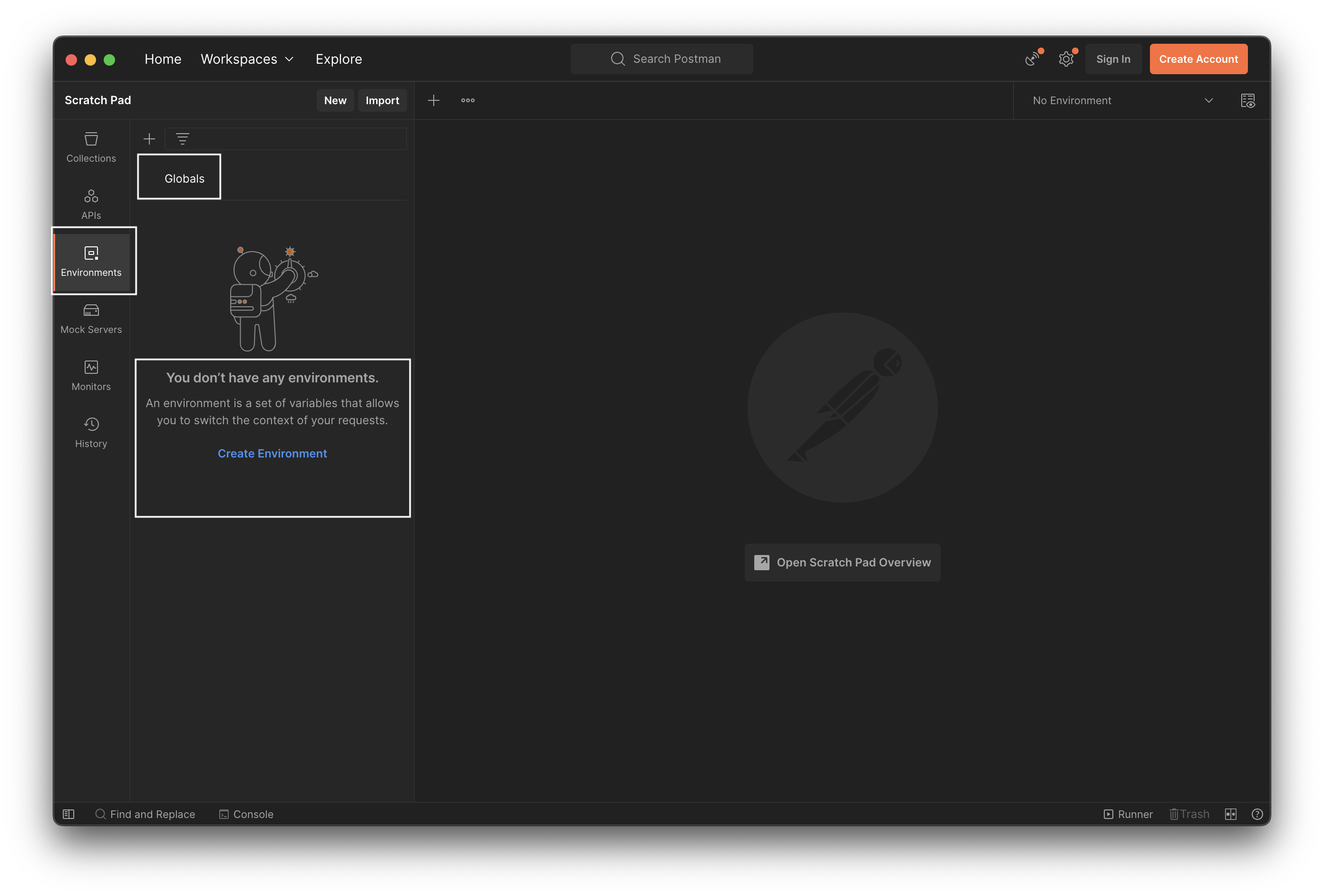Toggle two-pane layout view
This screenshot has height=896, width=1324.
point(1231,814)
